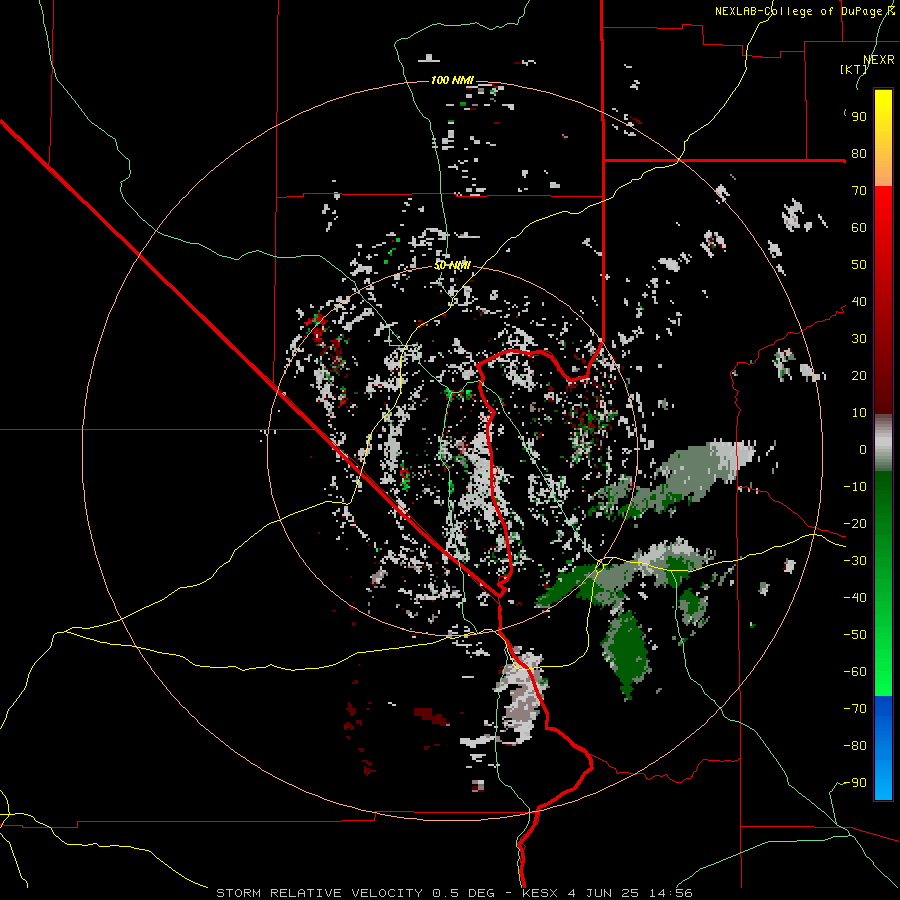Click the 20 value on the velocity scale

[859, 376]
